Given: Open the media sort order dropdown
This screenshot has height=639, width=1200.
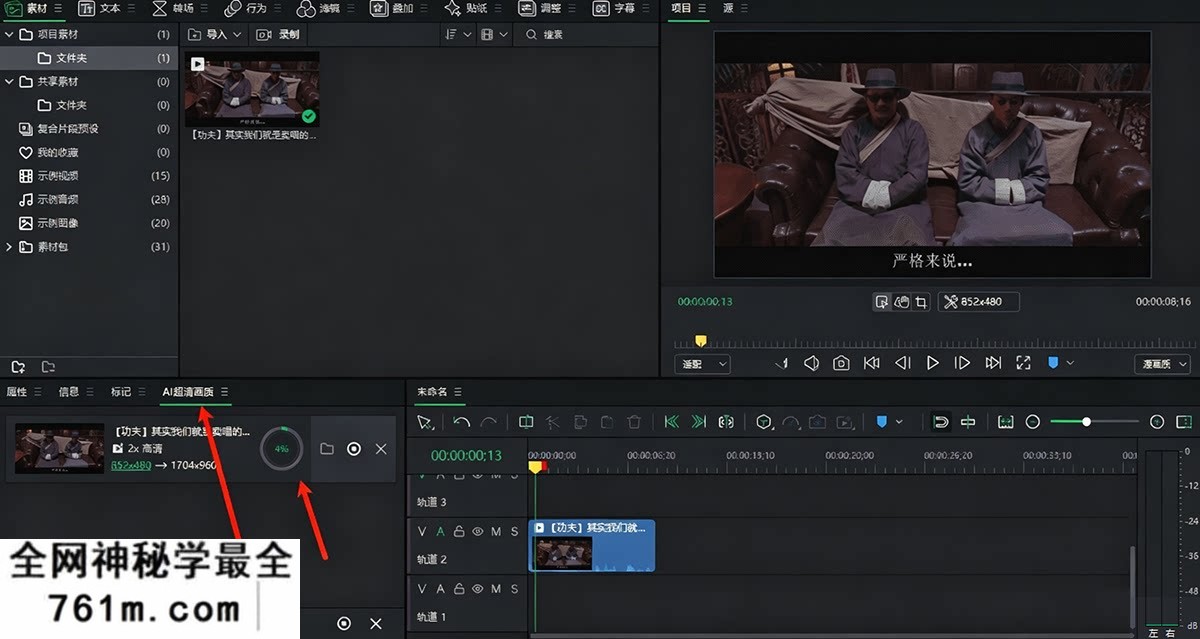Looking at the screenshot, I should tap(458, 34).
